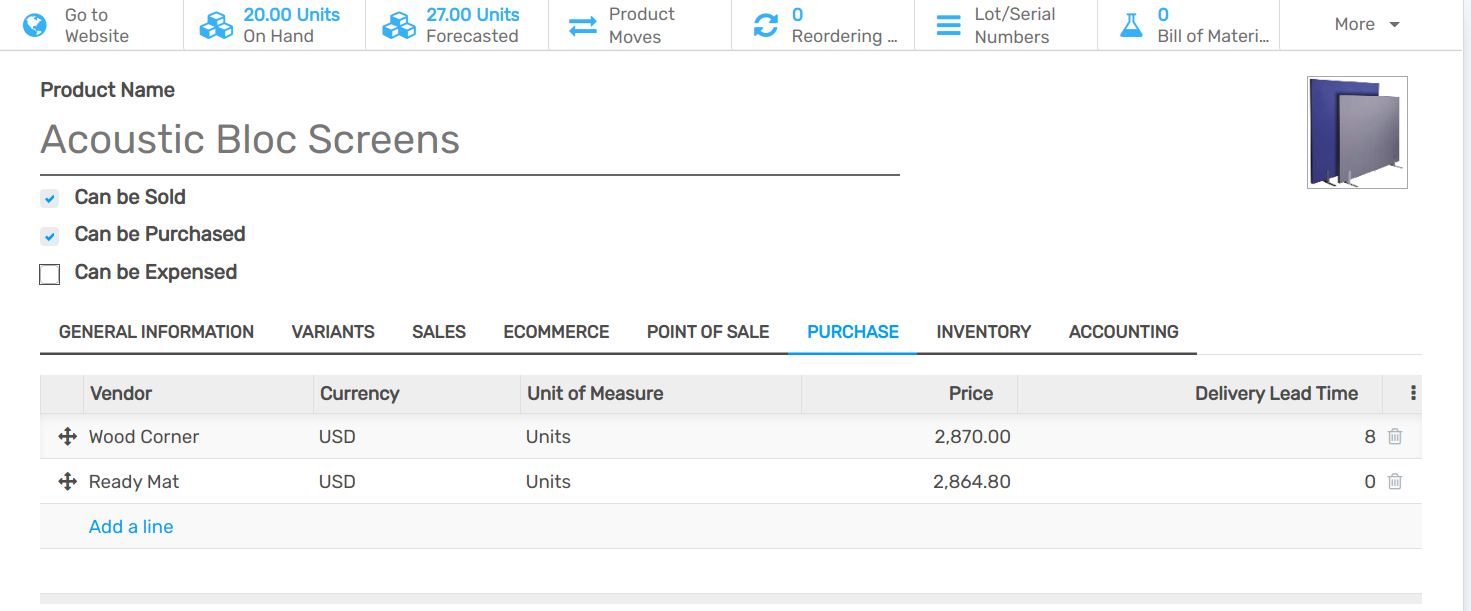Open Lot/Serial Numbers list icon
The height and width of the screenshot is (611, 1471).
(x=948, y=25)
